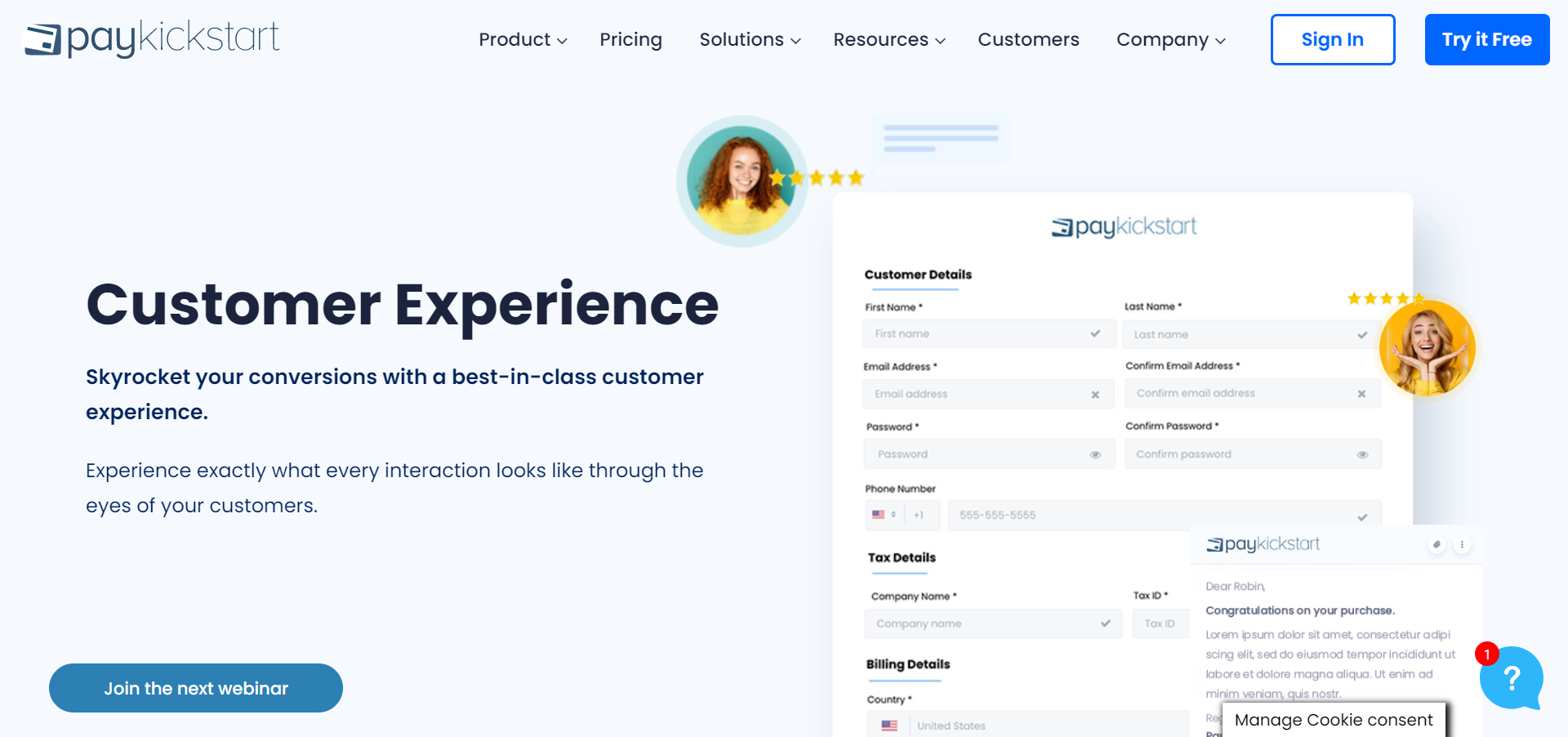
Task: Click the PayKickstart logo in email preview
Action: (1263, 544)
